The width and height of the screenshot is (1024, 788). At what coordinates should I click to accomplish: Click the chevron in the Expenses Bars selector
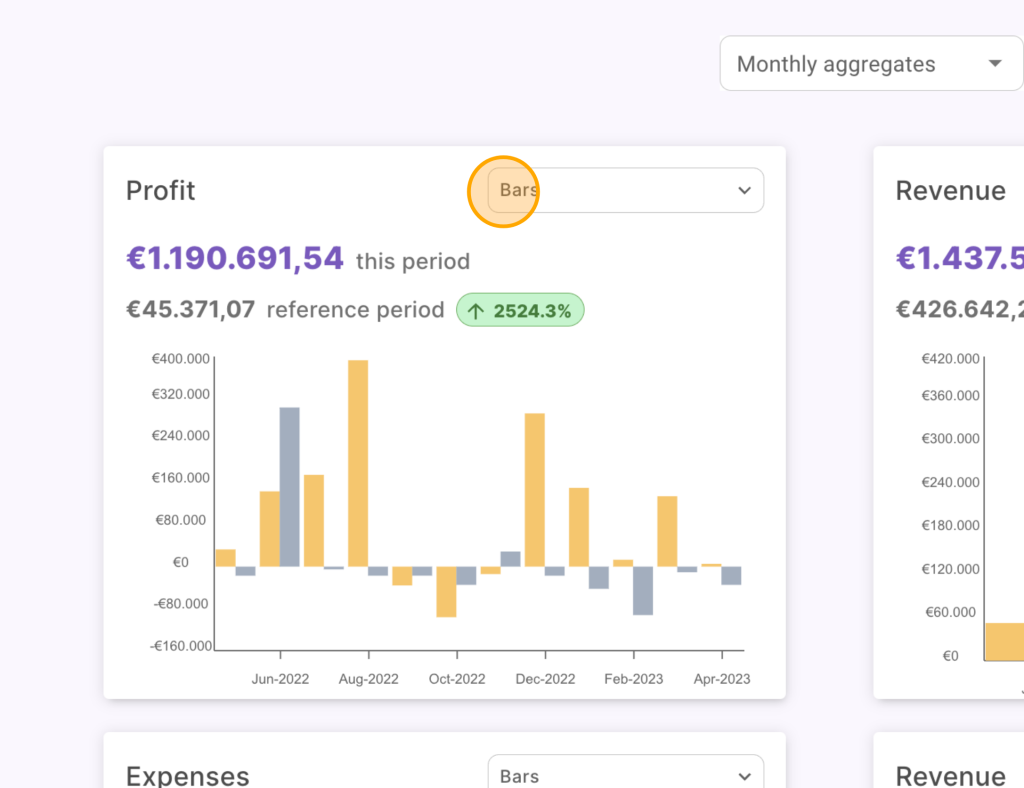(x=744, y=776)
